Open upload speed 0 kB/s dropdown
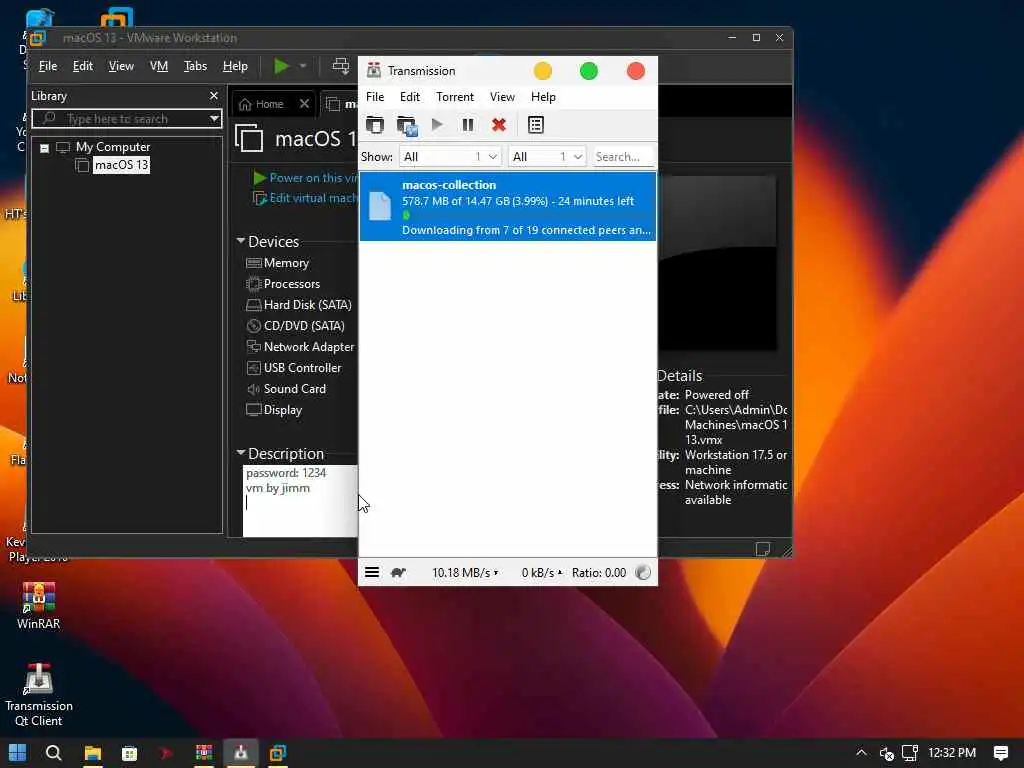The width and height of the screenshot is (1024, 768). click(x=541, y=573)
